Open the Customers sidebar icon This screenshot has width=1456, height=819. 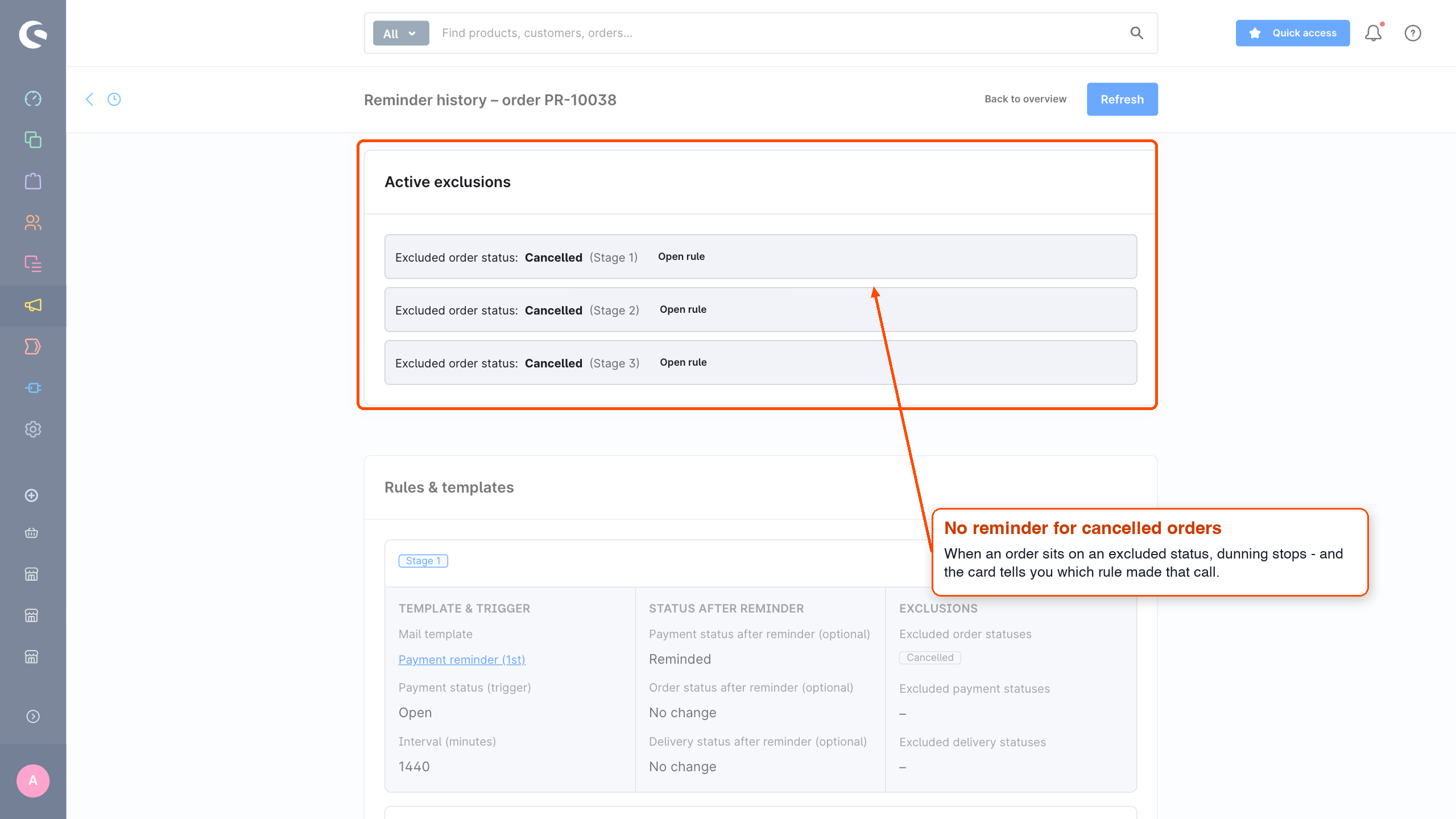click(33, 222)
